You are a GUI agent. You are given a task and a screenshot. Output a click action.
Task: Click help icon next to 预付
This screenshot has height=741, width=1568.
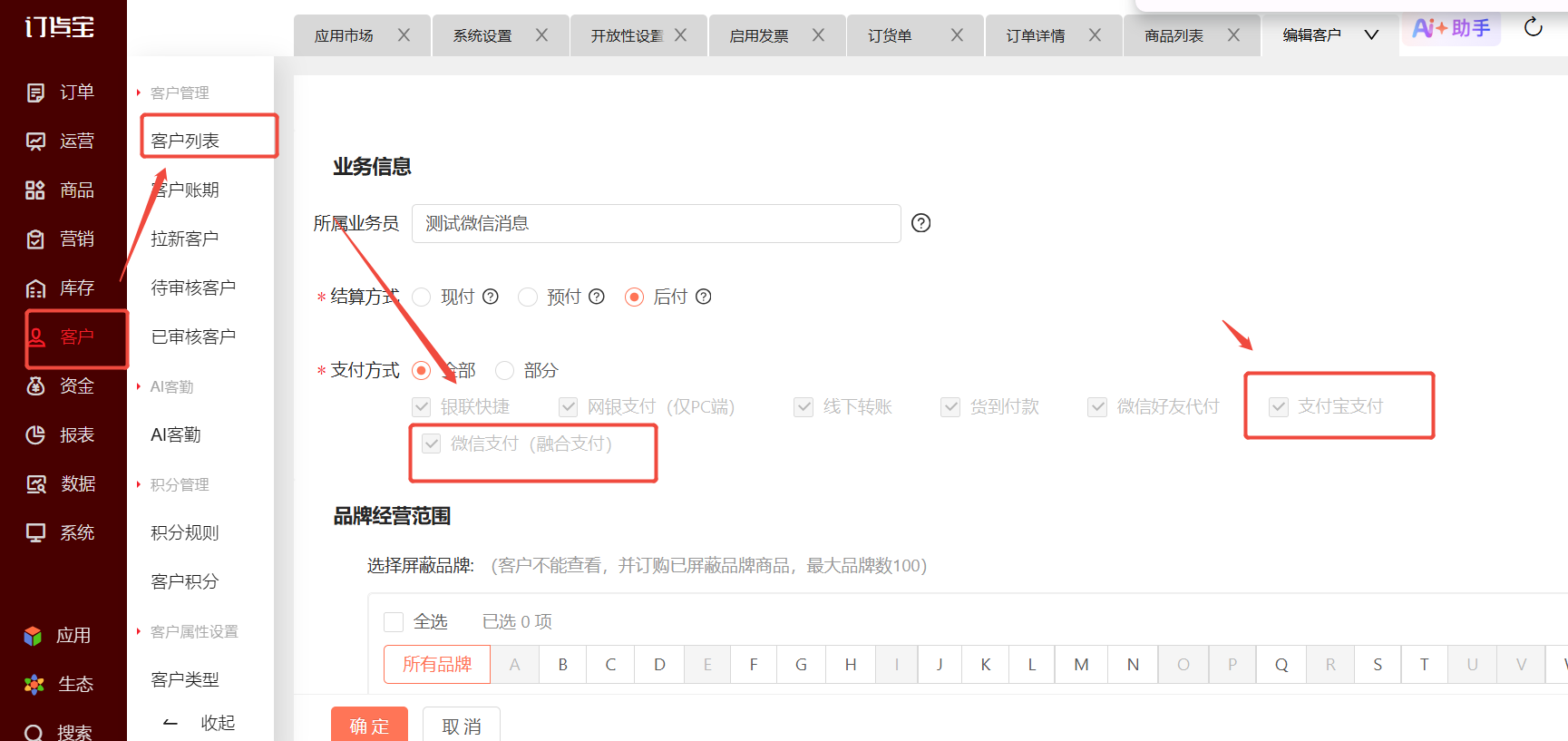pos(597,297)
